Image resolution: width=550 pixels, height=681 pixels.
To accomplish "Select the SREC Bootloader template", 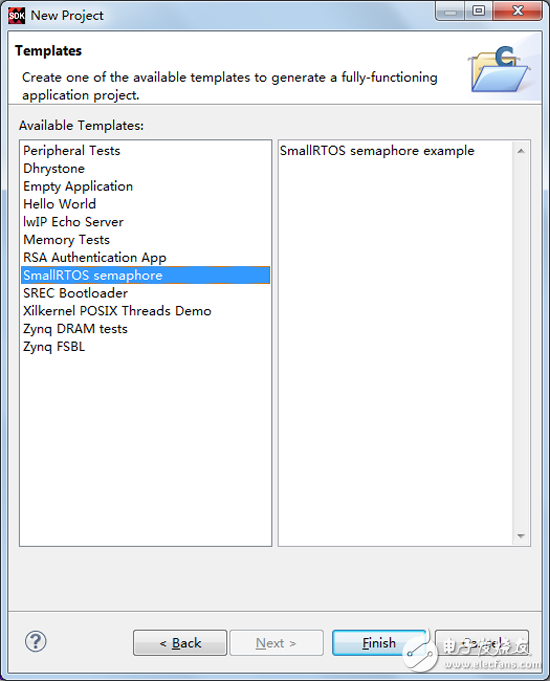I will coord(76,293).
